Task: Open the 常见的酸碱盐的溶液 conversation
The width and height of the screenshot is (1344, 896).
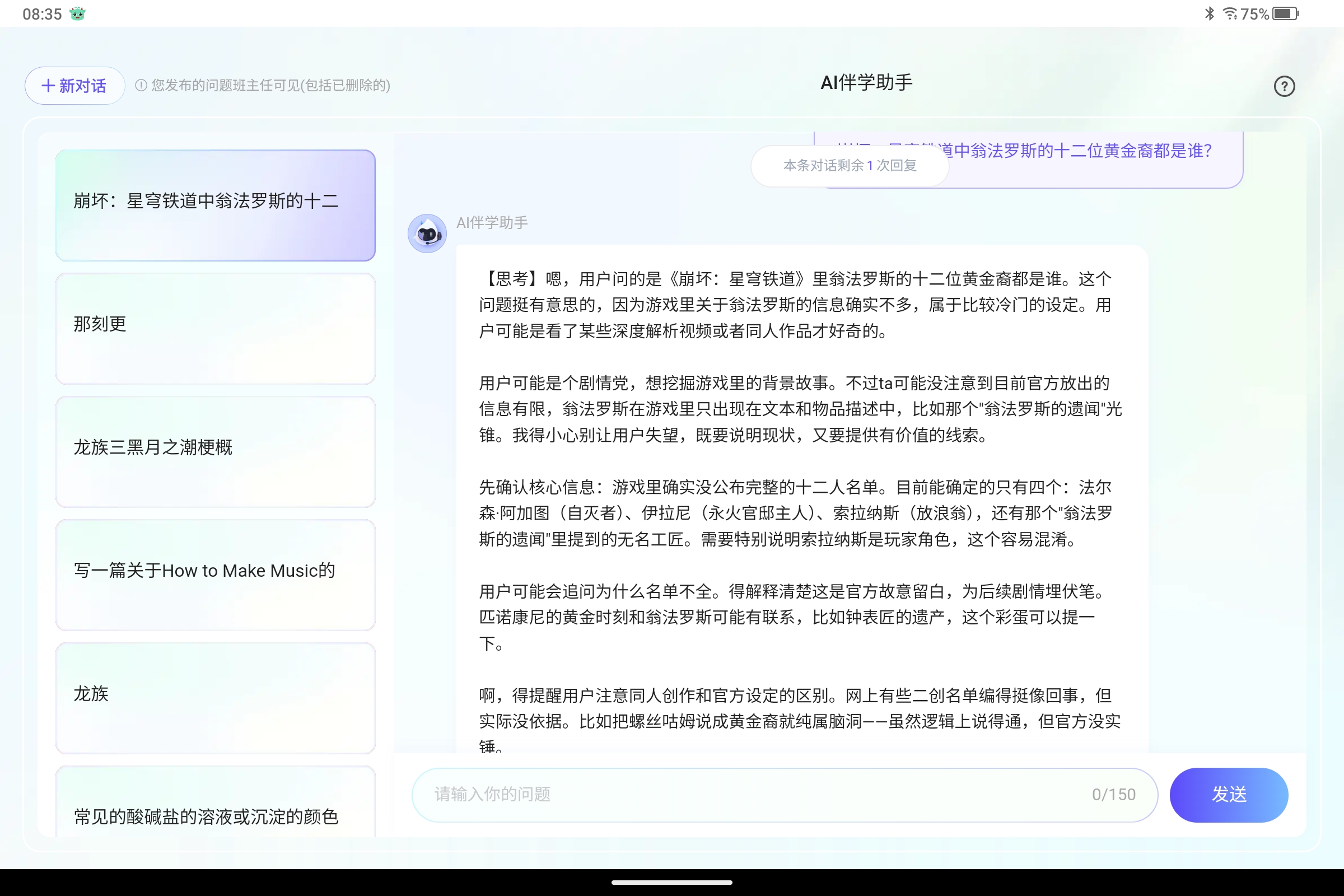Action: (216, 802)
